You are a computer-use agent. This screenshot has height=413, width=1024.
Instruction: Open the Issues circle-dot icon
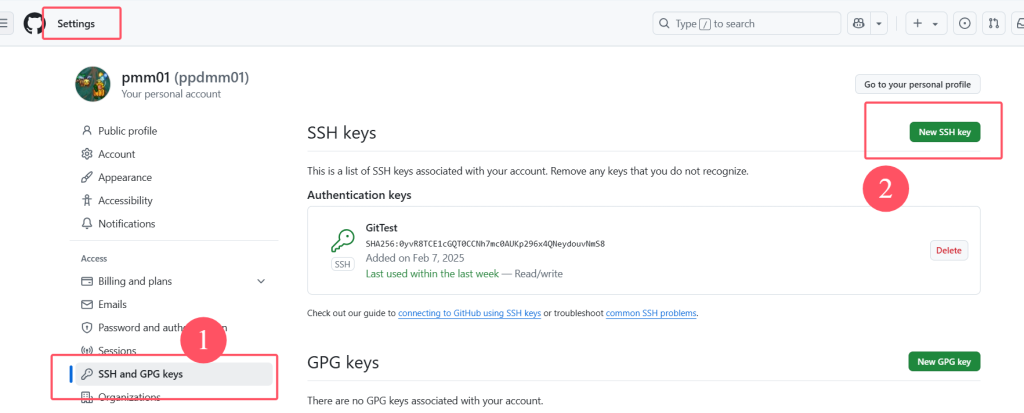[965, 23]
